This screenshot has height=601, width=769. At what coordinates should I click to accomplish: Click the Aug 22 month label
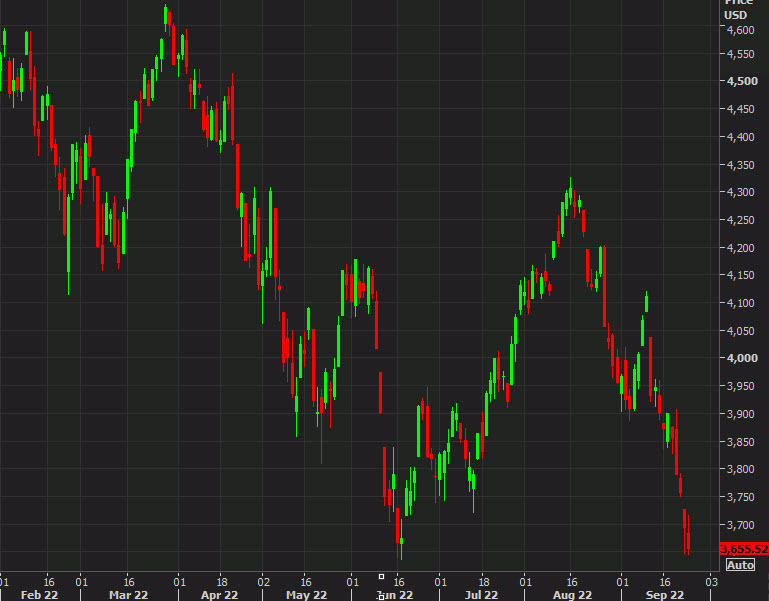coord(572,595)
